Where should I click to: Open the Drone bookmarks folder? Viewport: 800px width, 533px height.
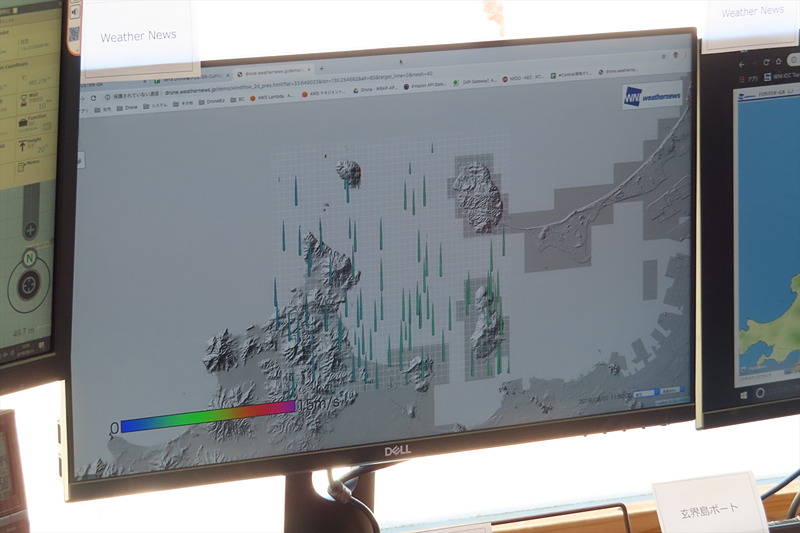click(127, 108)
